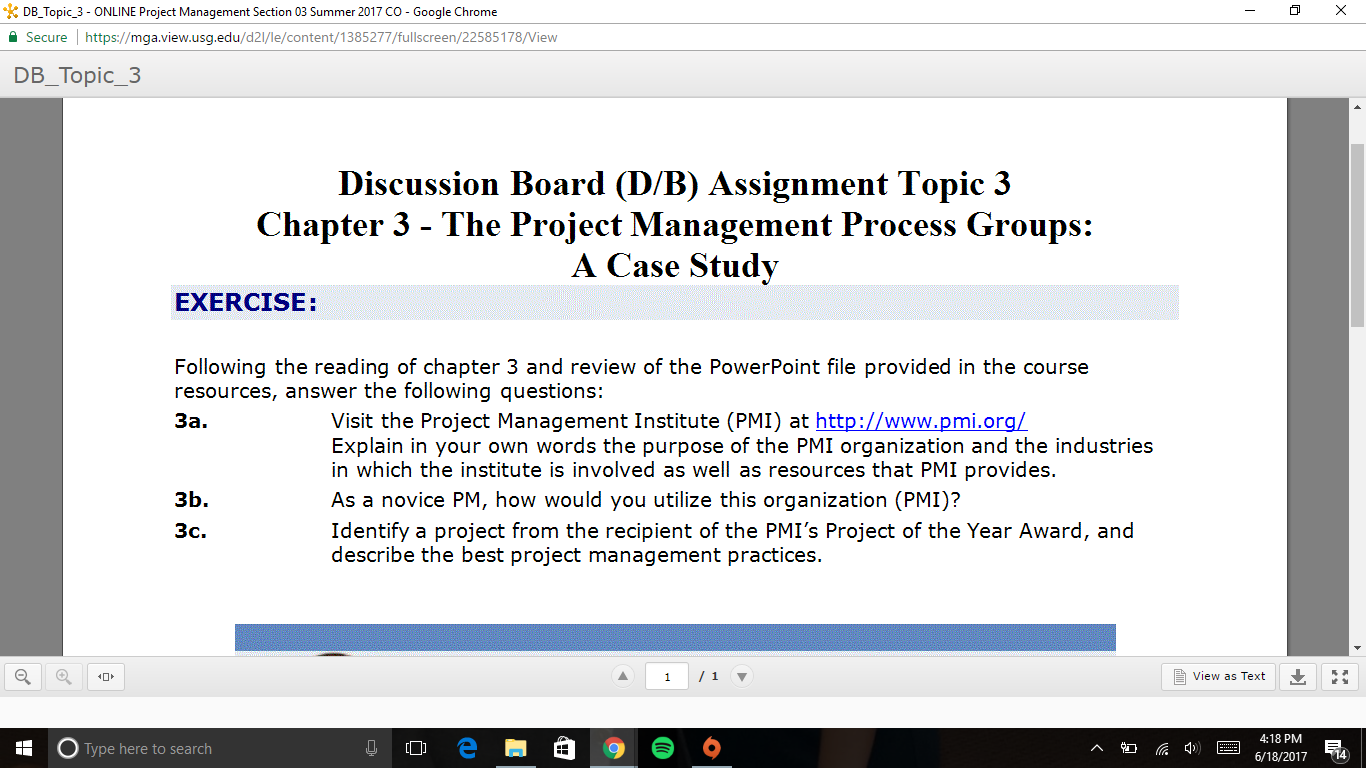
Task: Click the View as Text button
Action: tap(1219, 677)
